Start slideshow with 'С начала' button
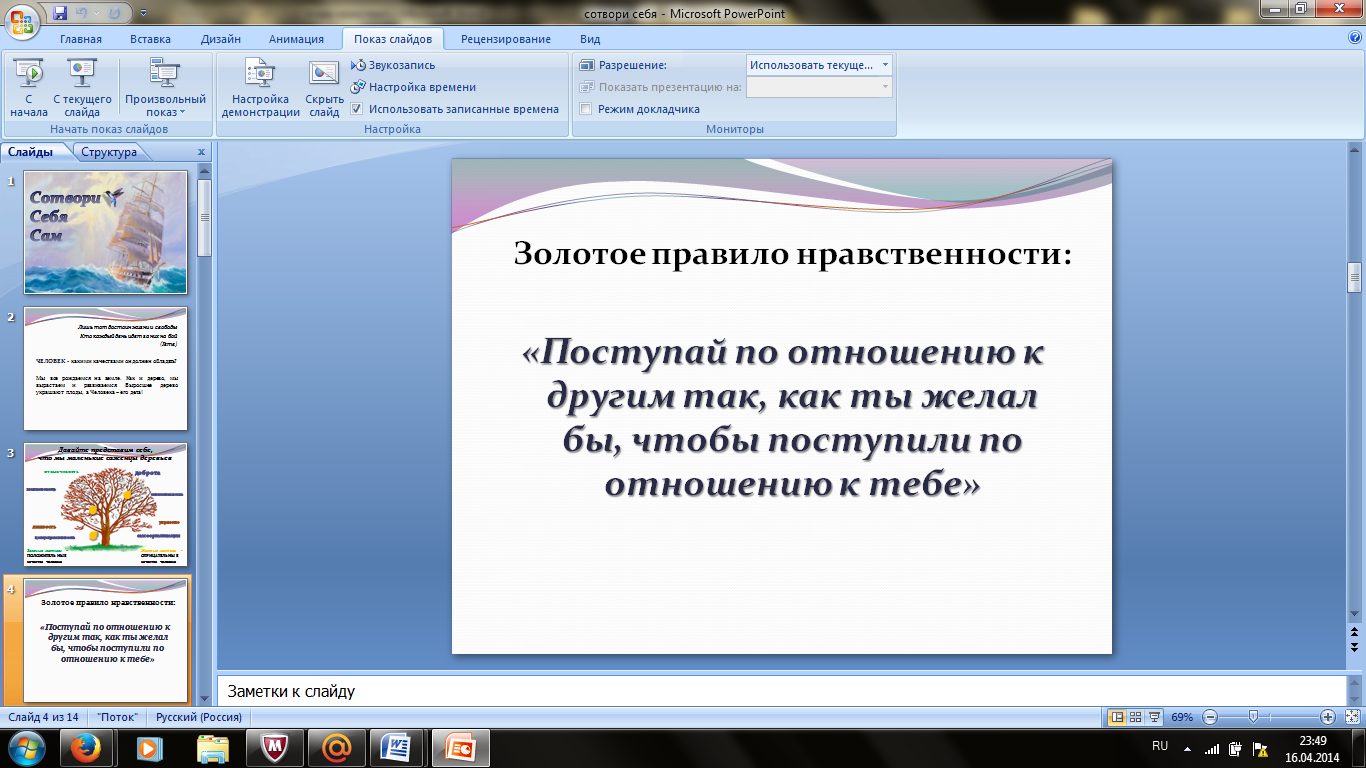This screenshot has width=1366, height=768. (x=29, y=88)
